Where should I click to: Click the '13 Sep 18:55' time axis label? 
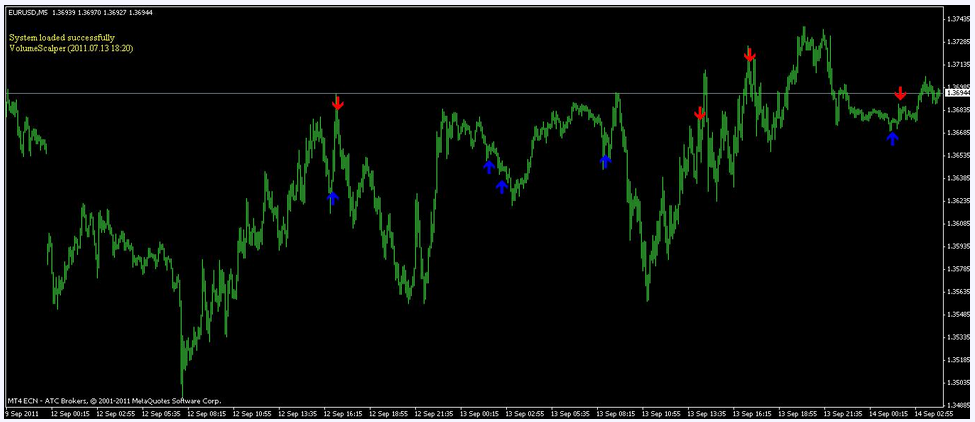click(798, 413)
